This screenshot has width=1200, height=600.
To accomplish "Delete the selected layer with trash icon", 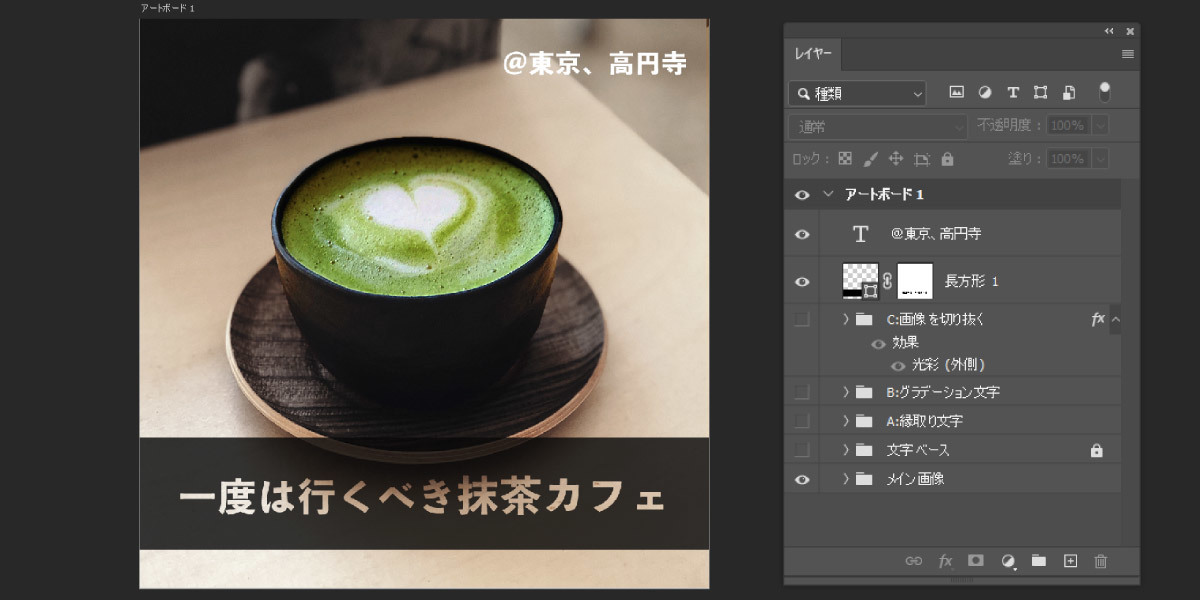I will click(x=1101, y=561).
